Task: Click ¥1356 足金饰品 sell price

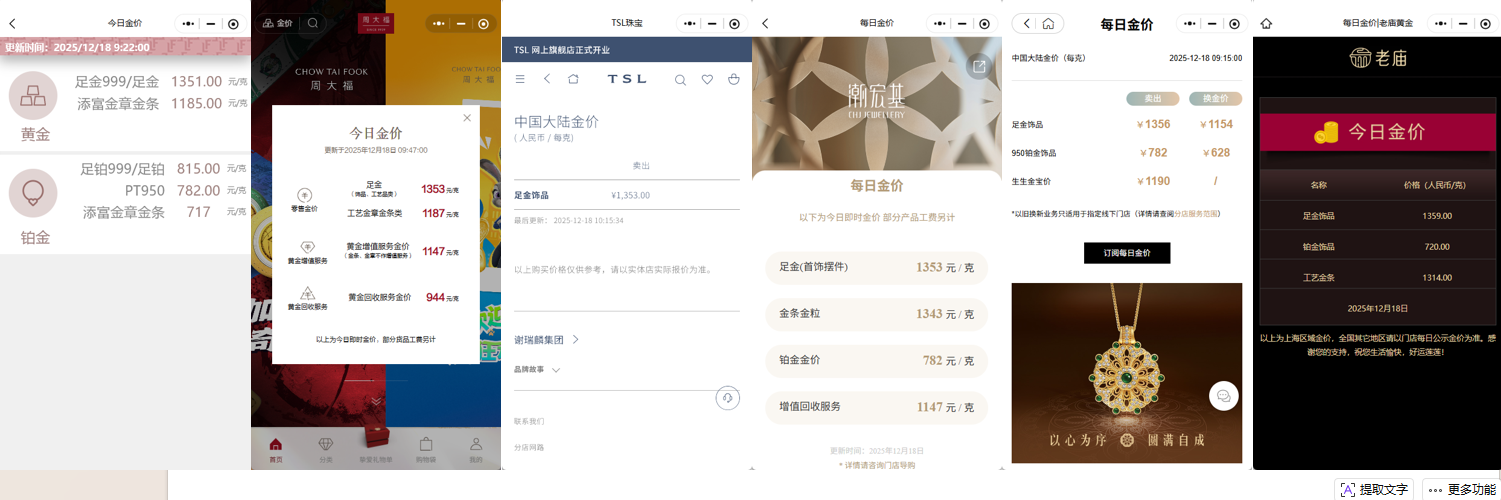Action: click(x=1153, y=125)
